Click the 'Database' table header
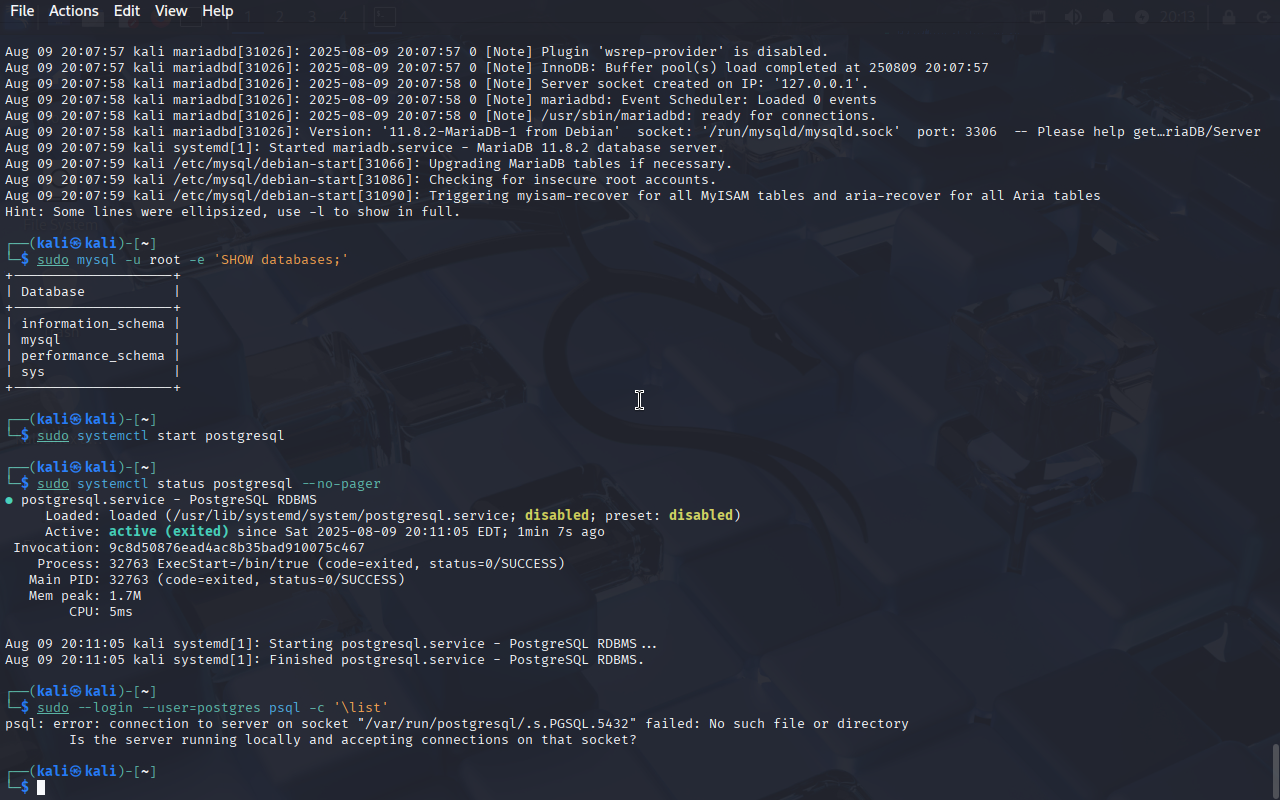 [x=53, y=292]
